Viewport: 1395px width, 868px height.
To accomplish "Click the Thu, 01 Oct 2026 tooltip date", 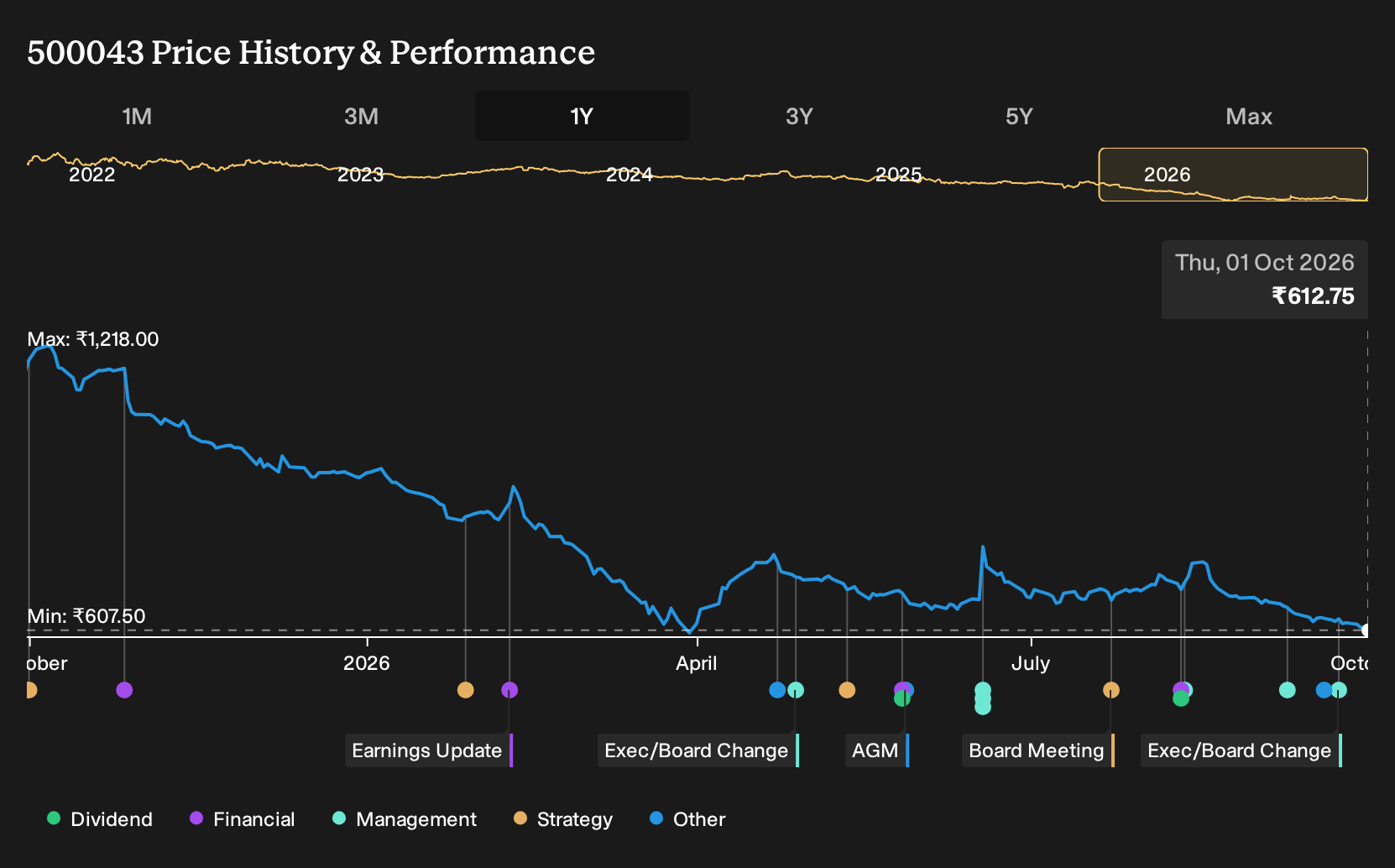I will [1264, 263].
